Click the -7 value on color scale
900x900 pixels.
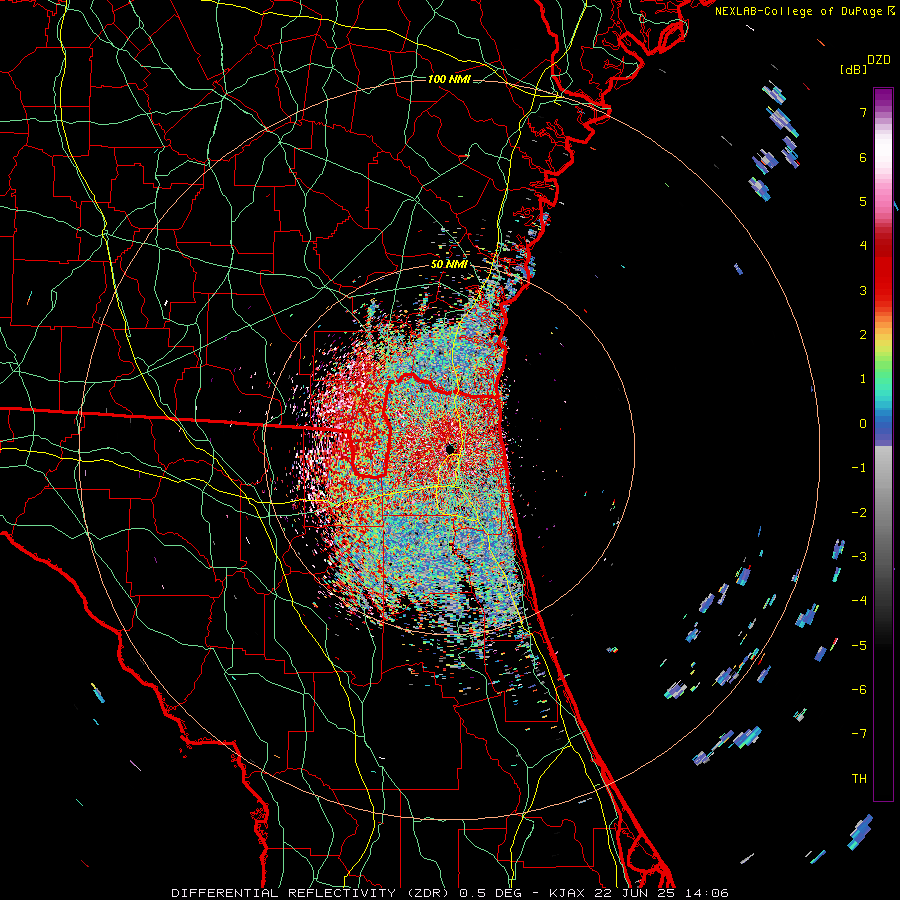[859, 734]
